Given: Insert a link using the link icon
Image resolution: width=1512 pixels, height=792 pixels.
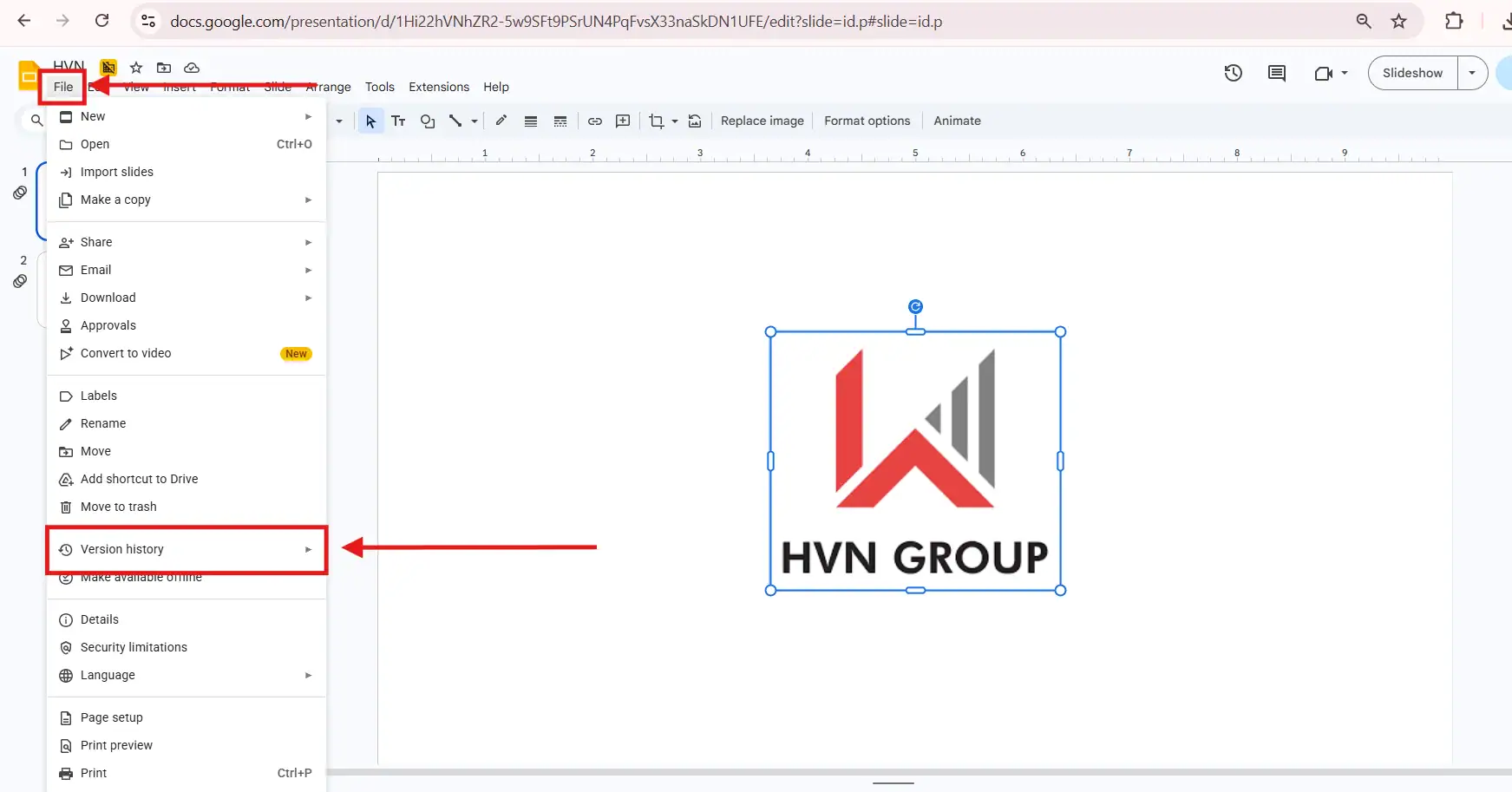Looking at the screenshot, I should [x=595, y=121].
